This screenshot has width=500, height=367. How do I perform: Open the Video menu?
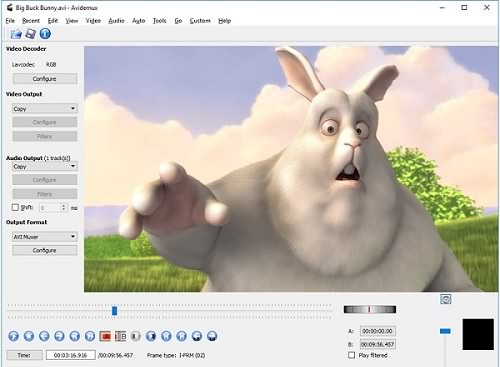tap(93, 21)
